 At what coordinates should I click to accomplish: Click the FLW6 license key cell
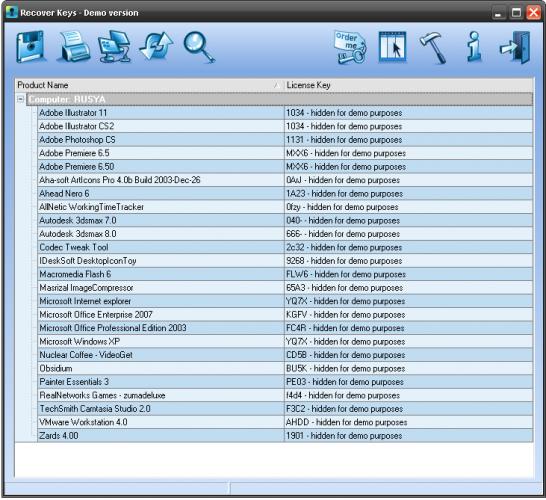408,274
